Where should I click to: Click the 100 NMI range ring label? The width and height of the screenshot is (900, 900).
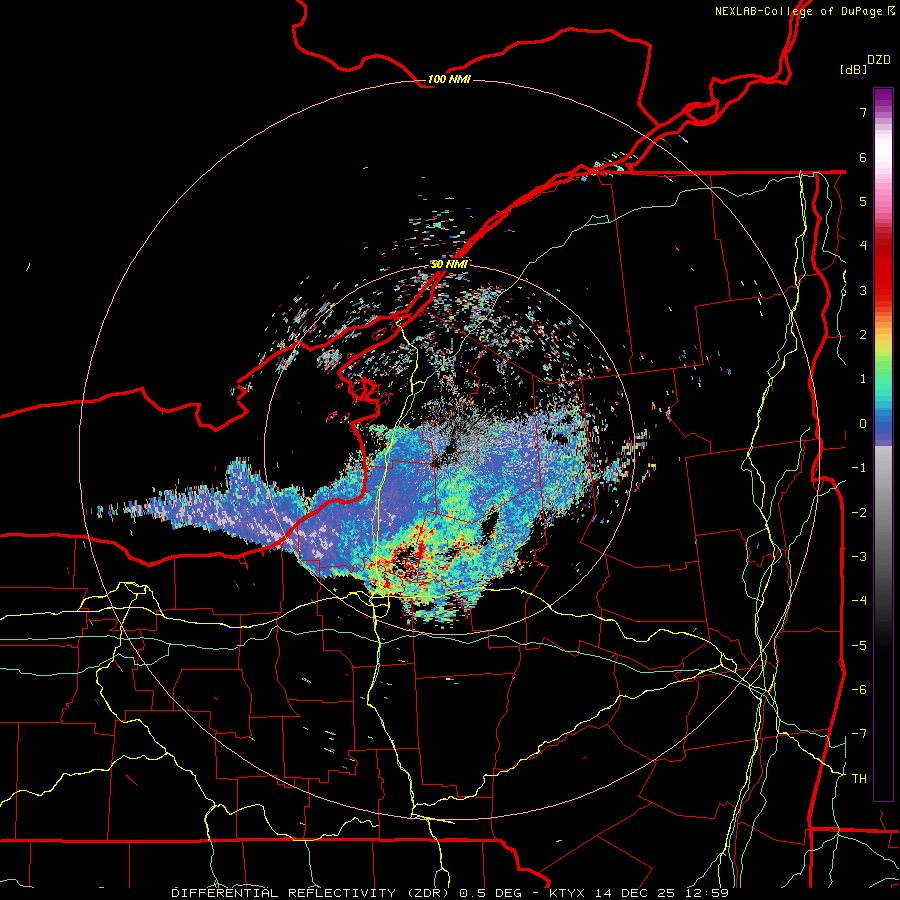449,79
